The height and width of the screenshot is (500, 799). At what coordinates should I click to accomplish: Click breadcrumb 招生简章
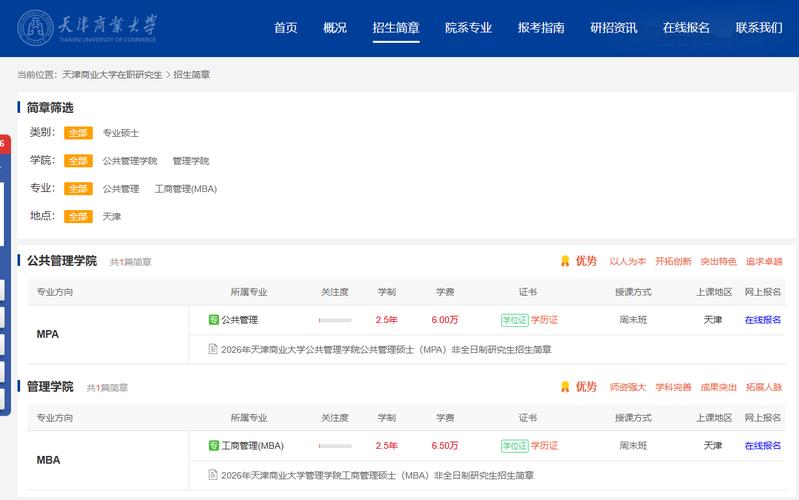[192, 75]
